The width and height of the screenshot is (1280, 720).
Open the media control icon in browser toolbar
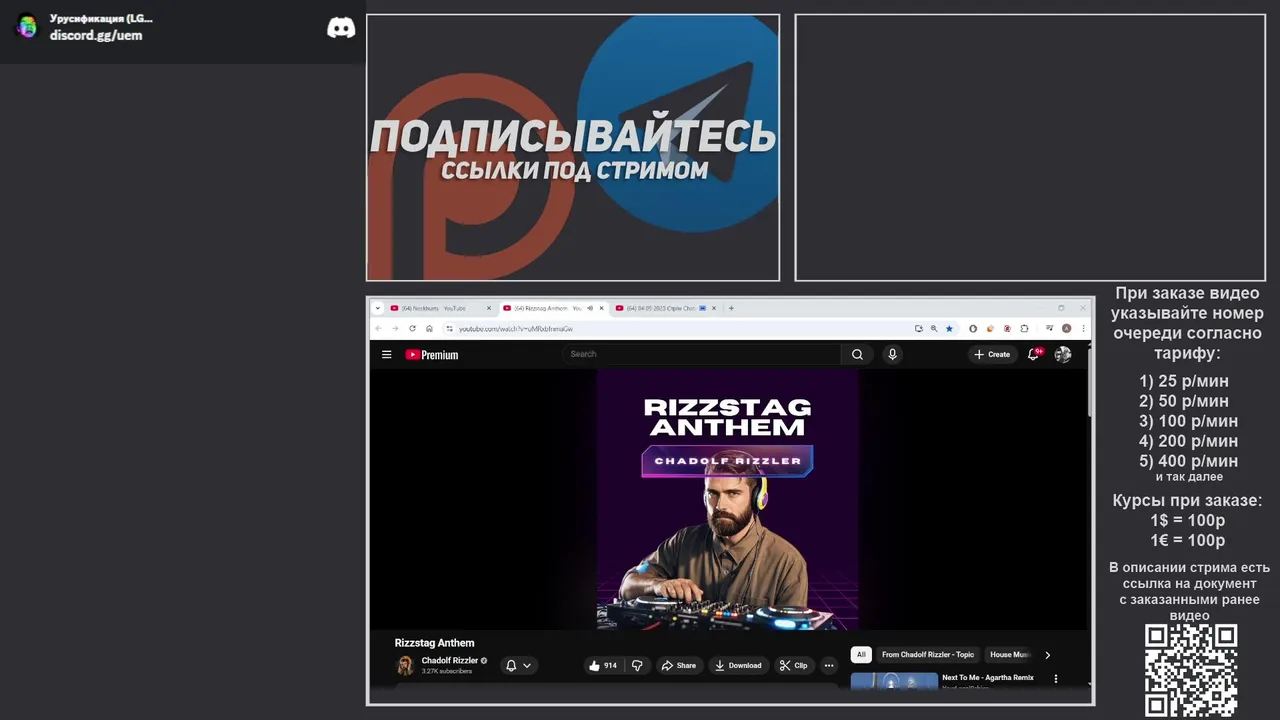[x=1050, y=328]
